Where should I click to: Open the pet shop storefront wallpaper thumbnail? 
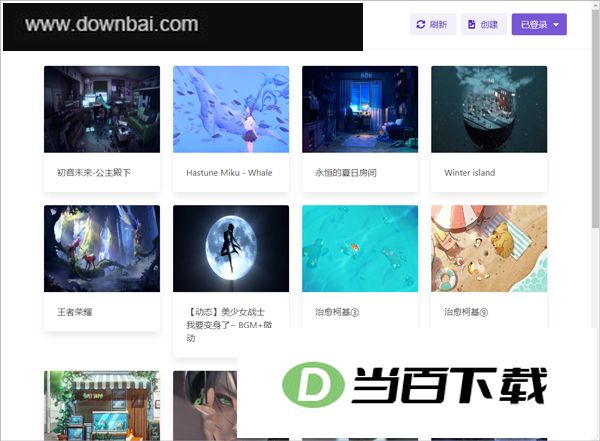[102, 405]
